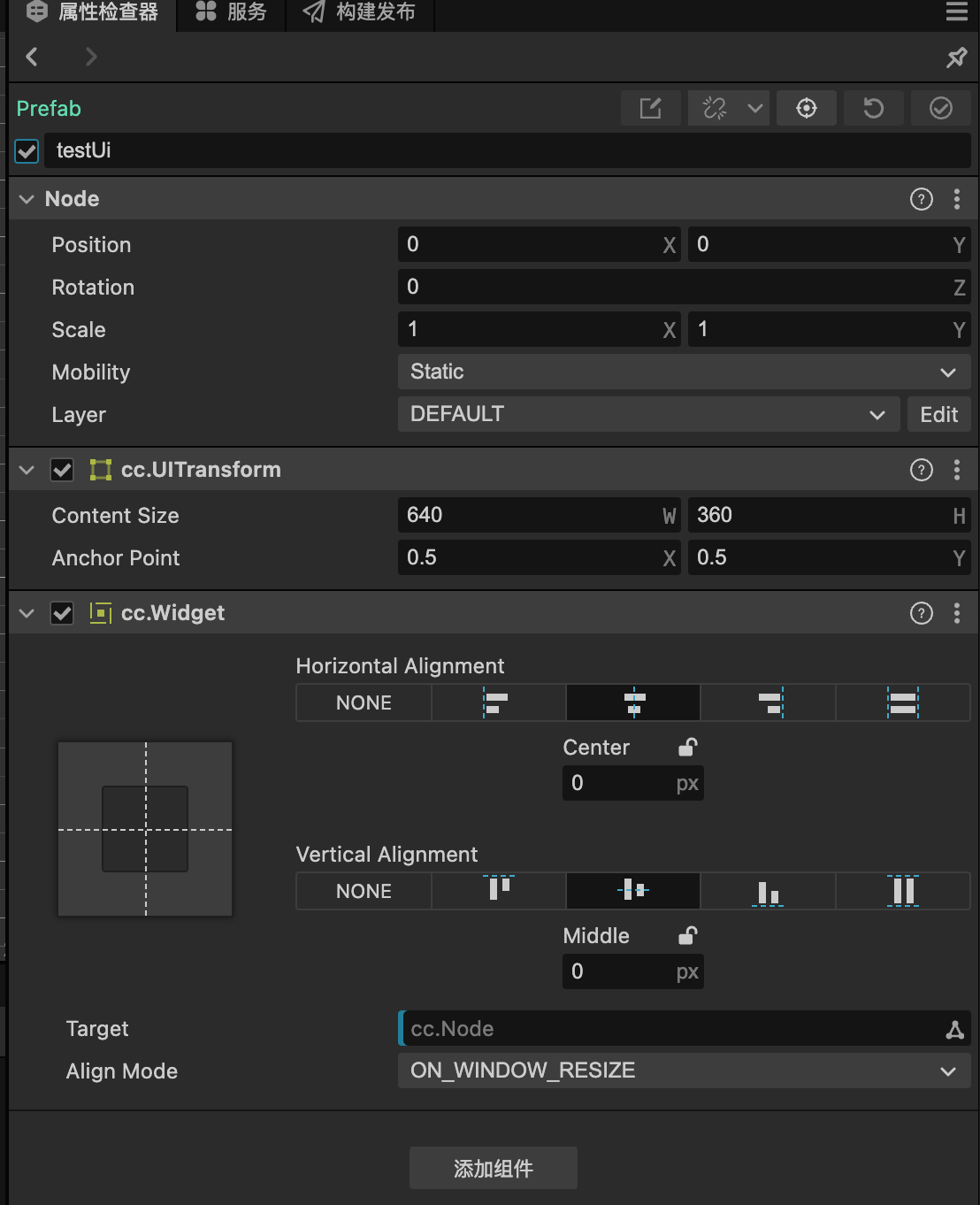Viewport: 980px width, 1205px height.
Task: Click the revert prefab icon
Action: click(873, 108)
